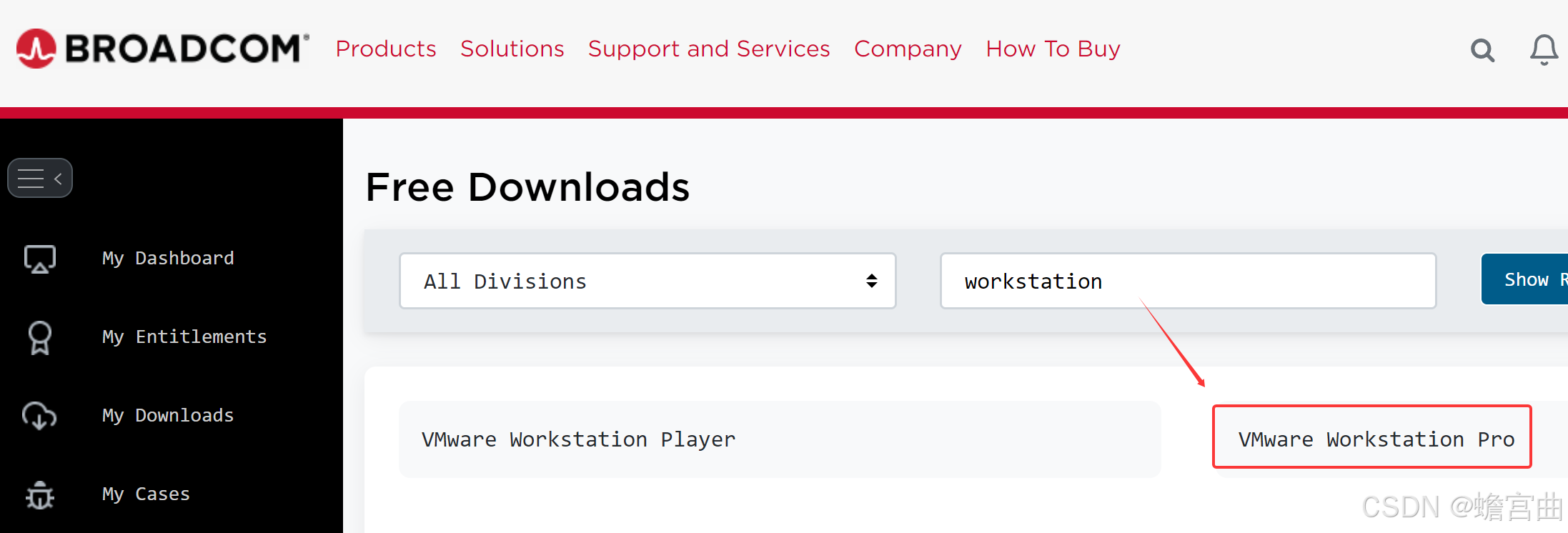Click the My Dashboard monitor icon

coord(40,259)
